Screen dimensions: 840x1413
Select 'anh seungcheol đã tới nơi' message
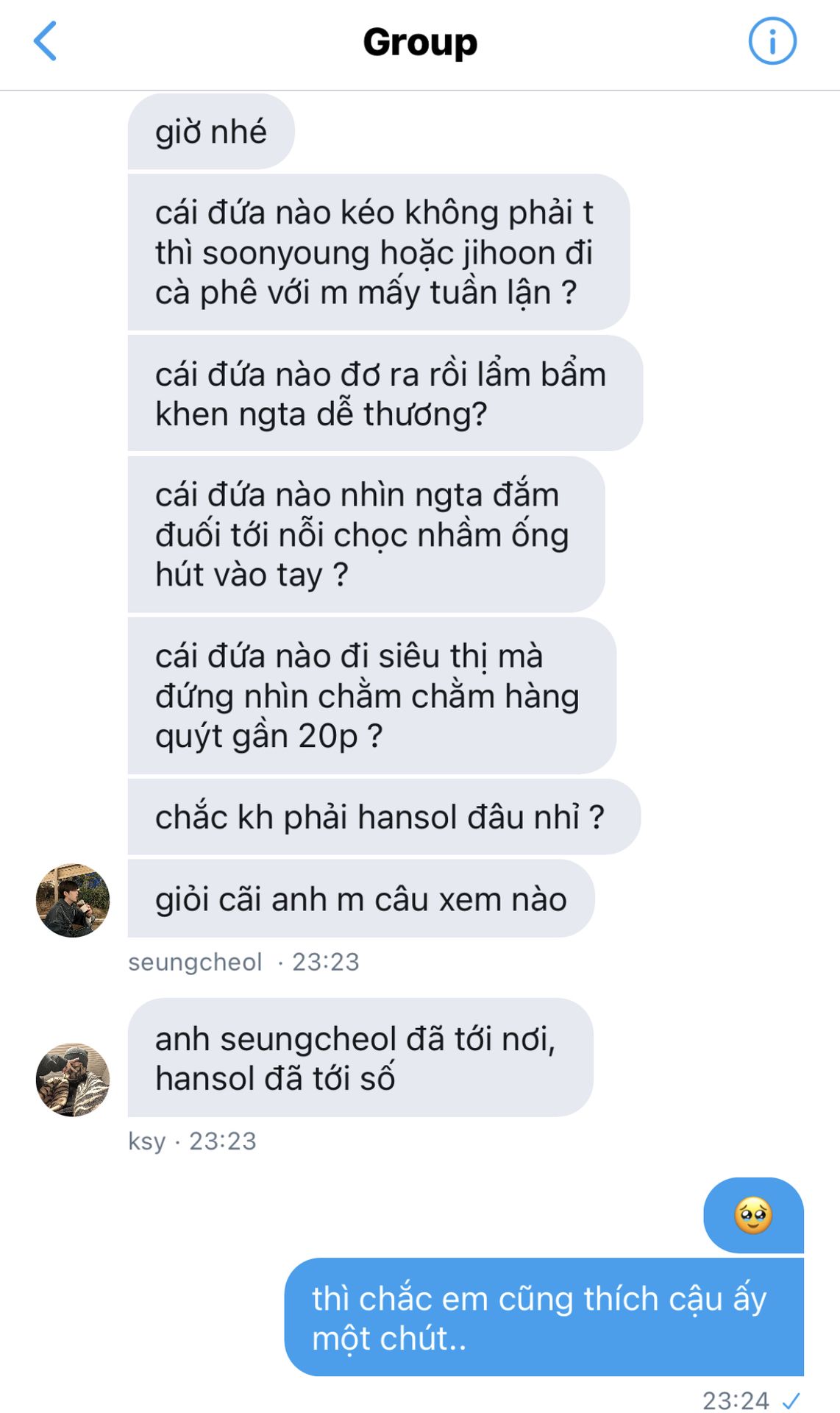coord(360,1058)
